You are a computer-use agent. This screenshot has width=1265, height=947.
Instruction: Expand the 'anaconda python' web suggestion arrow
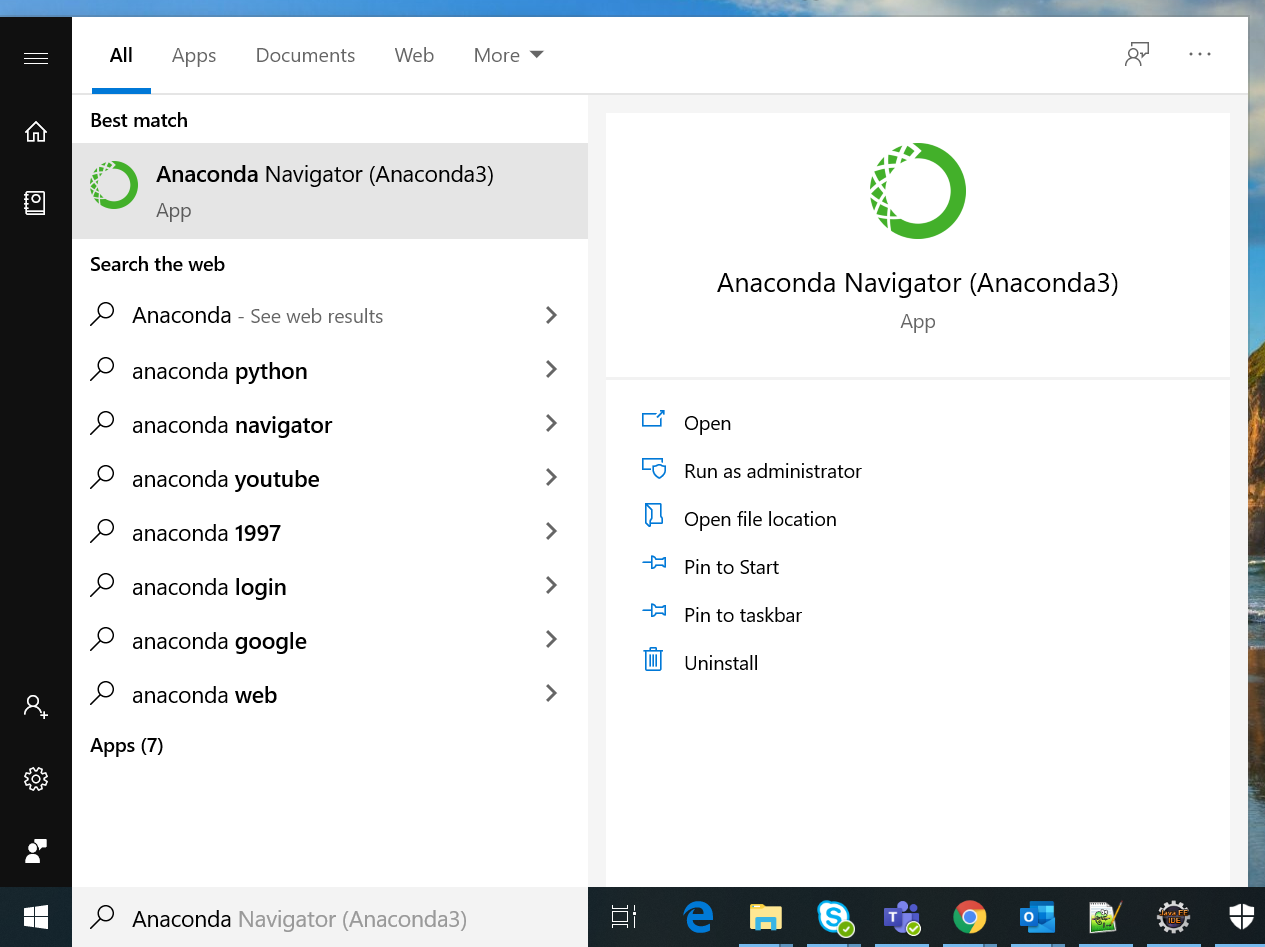pyautogui.click(x=551, y=370)
